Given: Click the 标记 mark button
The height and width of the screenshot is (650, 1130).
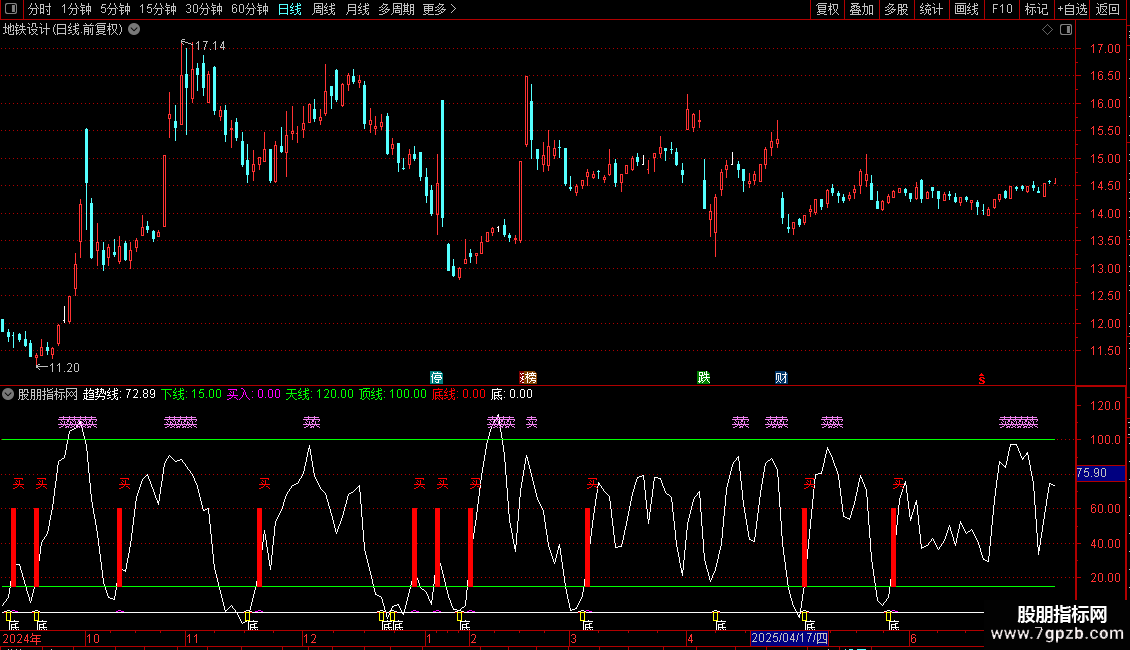Looking at the screenshot, I should pyautogui.click(x=1036, y=9).
